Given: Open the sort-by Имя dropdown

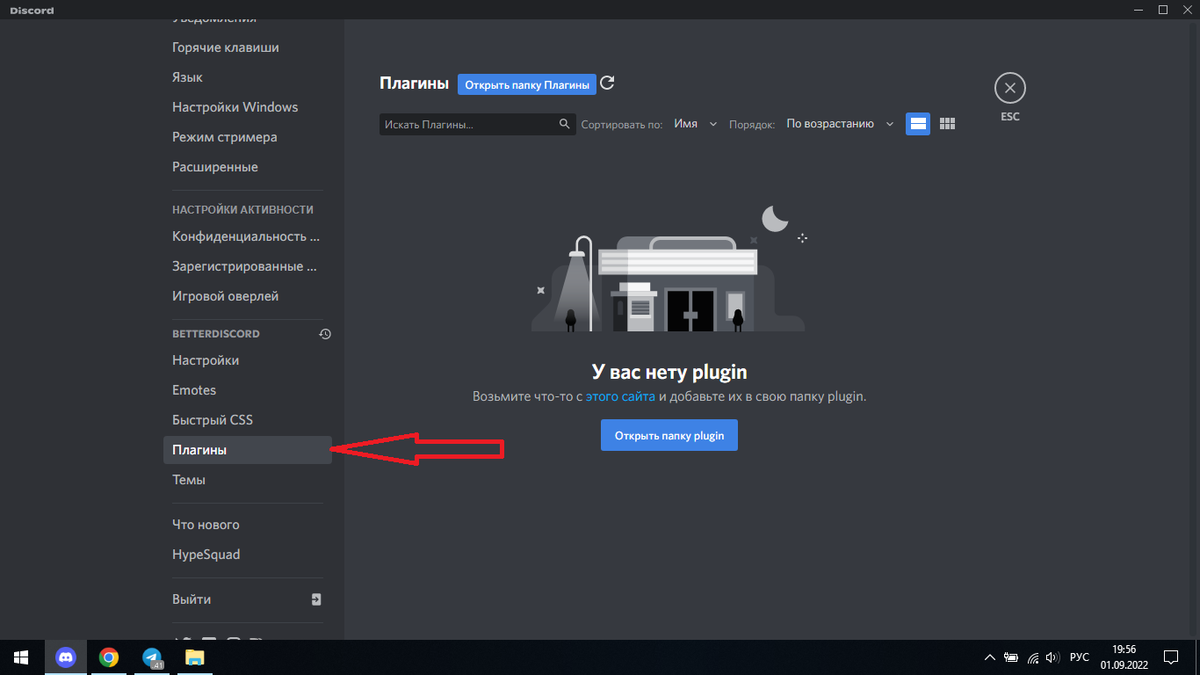Looking at the screenshot, I should tap(695, 124).
